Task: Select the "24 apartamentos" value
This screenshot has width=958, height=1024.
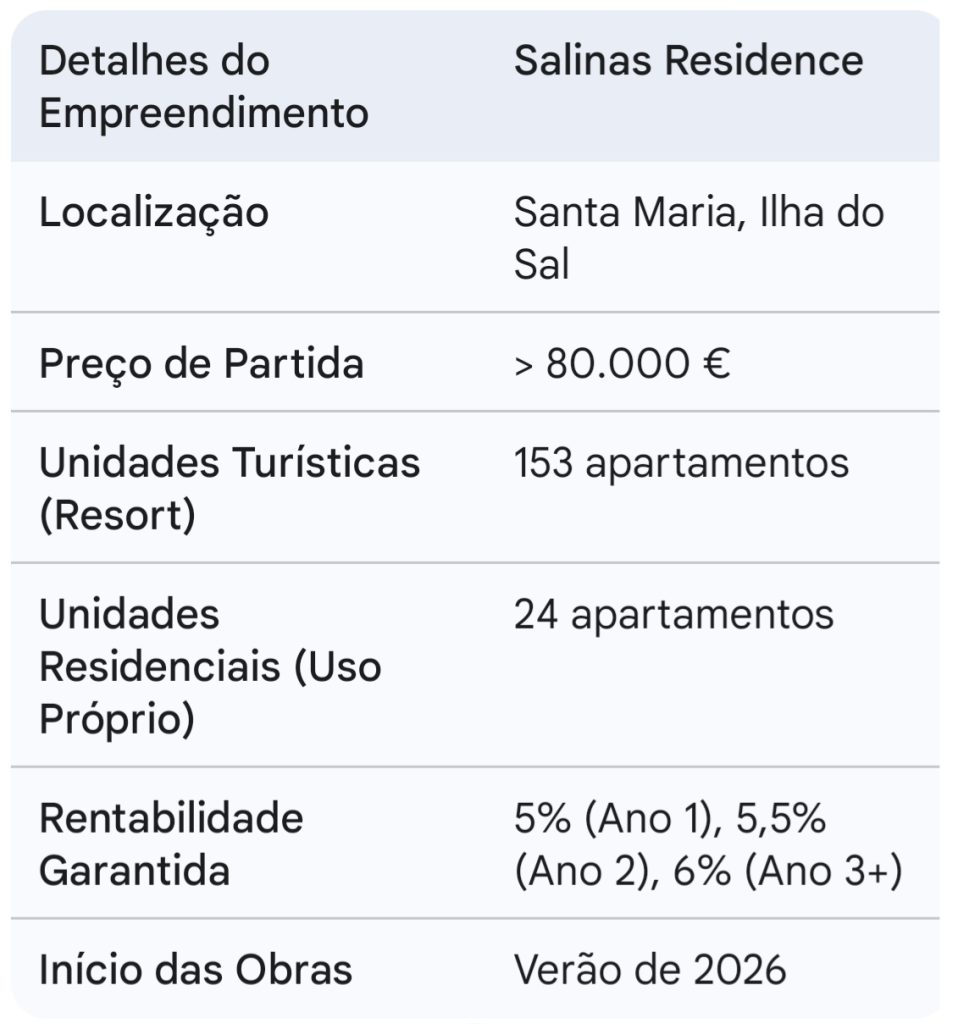Action: click(x=673, y=614)
